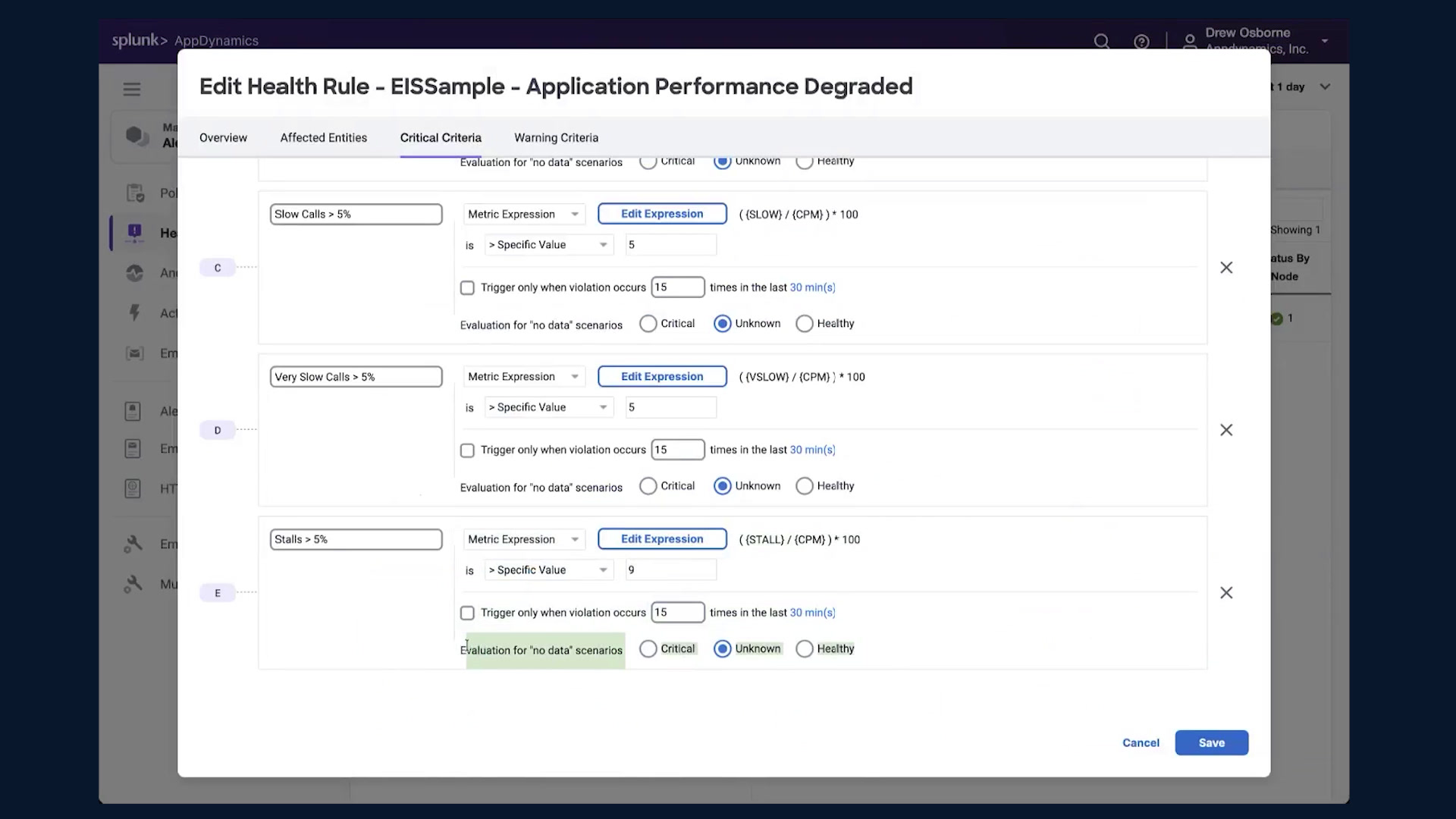This screenshot has height=819, width=1456.
Task: Open the Policies clipboard sidebar icon
Action: click(x=135, y=193)
